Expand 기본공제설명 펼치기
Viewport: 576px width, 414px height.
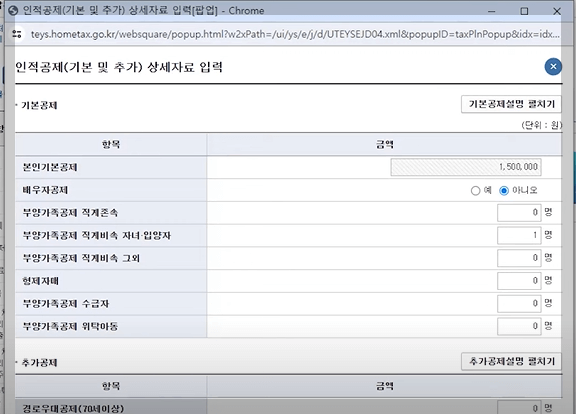(511, 104)
